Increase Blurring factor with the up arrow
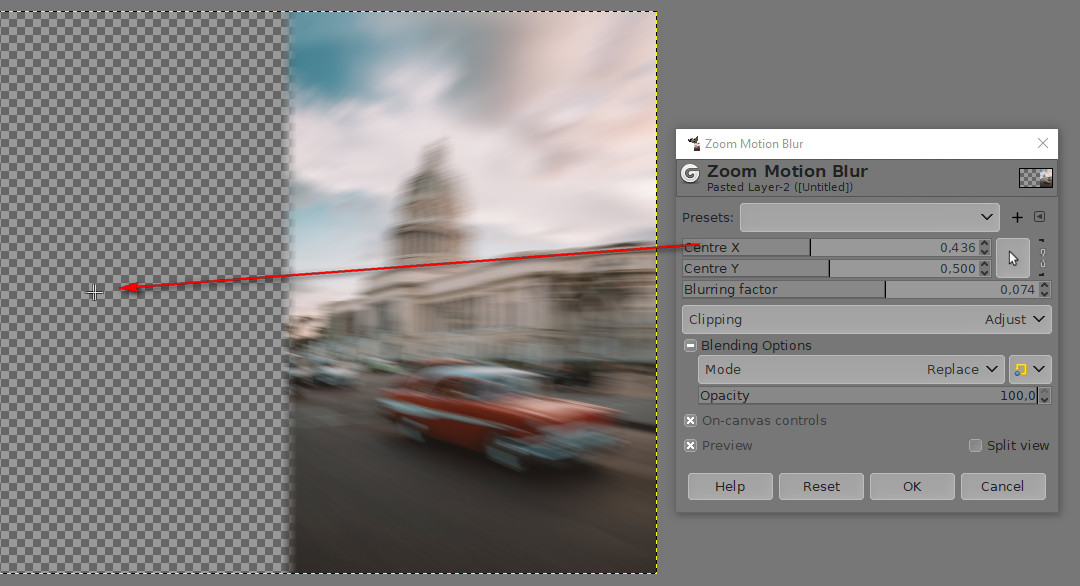This screenshot has height=586, width=1080. (x=1045, y=286)
